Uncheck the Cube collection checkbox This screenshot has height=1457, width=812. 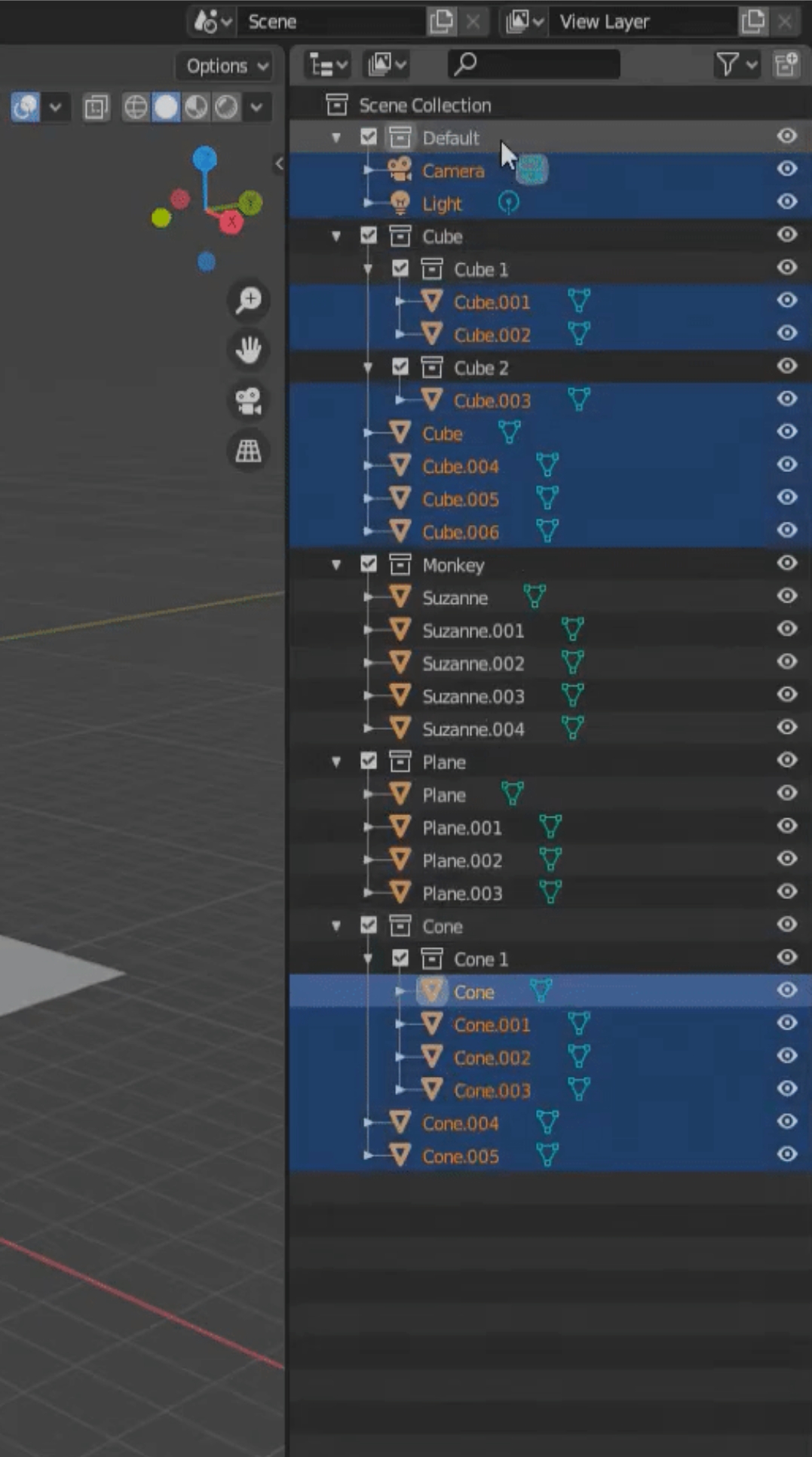pos(368,235)
